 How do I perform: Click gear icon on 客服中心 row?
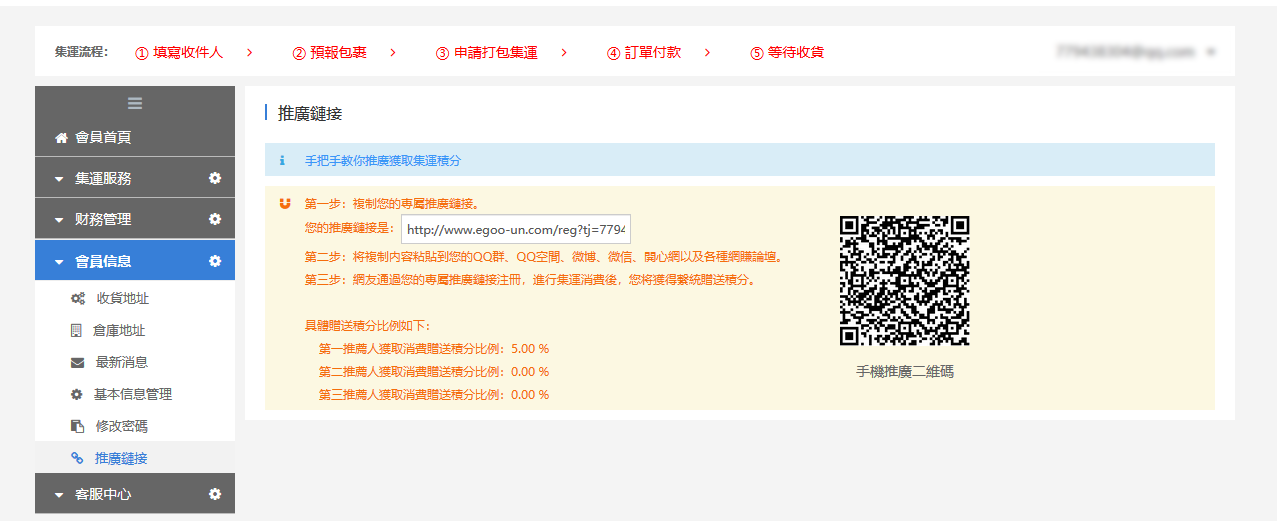click(x=215, y=494)
